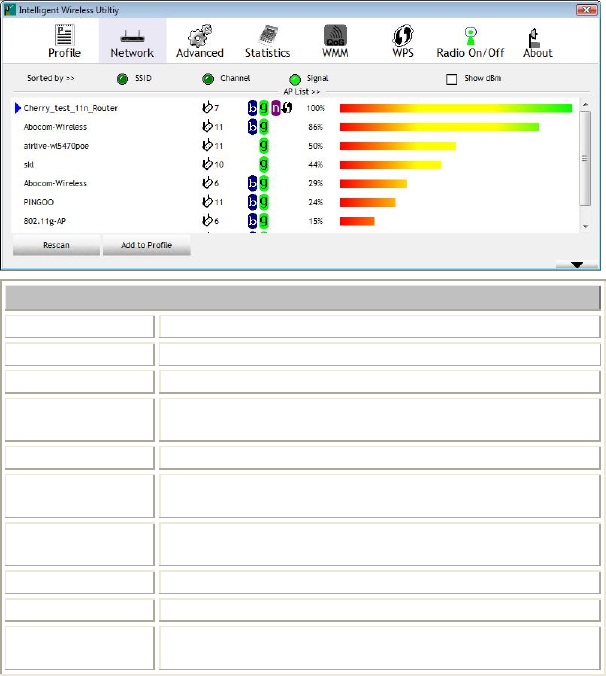Image resolution: width=606 pixels, height=676 pixels.
Task: Click channel antenna icon for Cherry_test_11n_Router
Action: [x=207, y=107]
